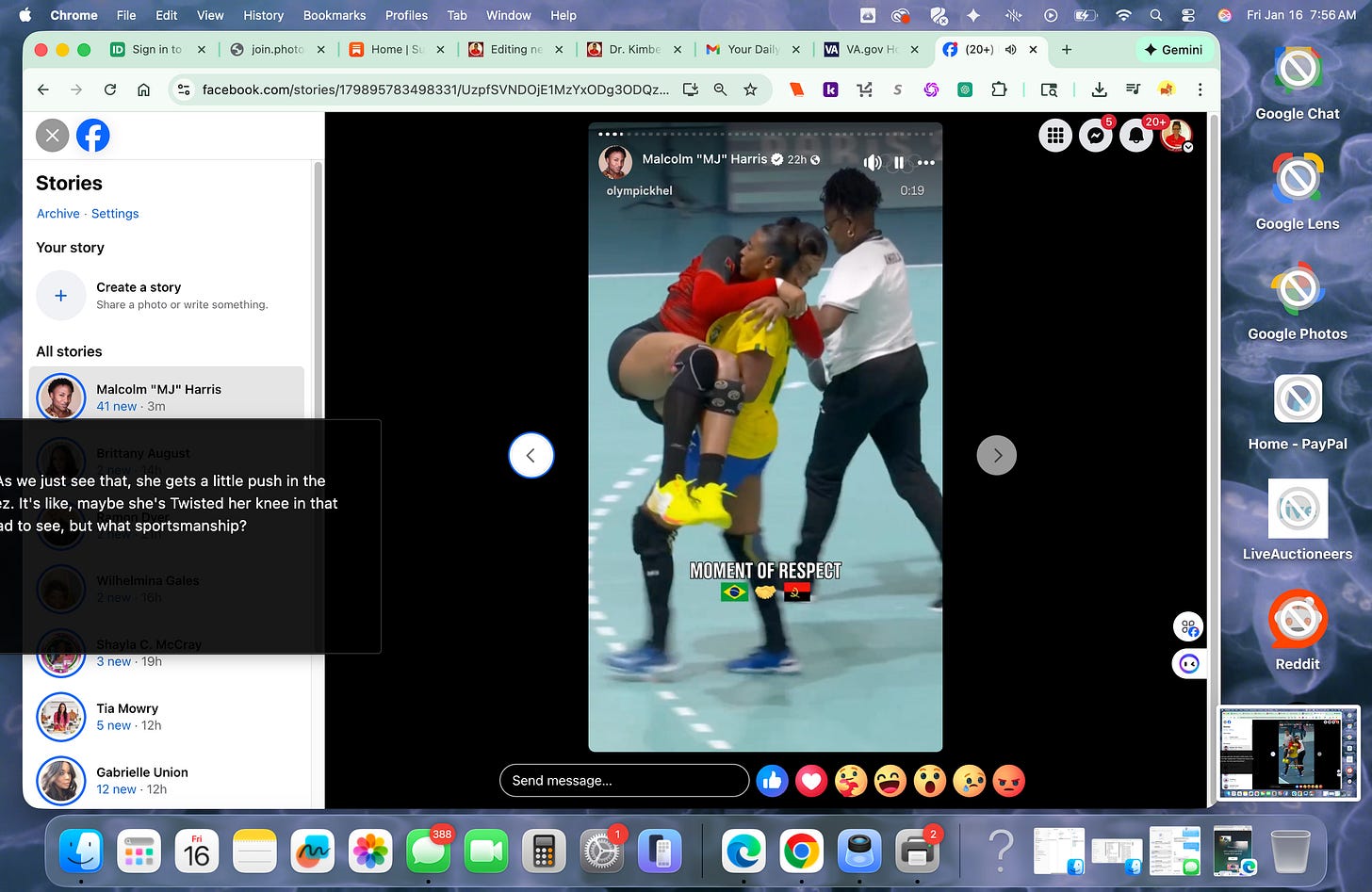Open Tia Mowry's story

pos(167,717)
